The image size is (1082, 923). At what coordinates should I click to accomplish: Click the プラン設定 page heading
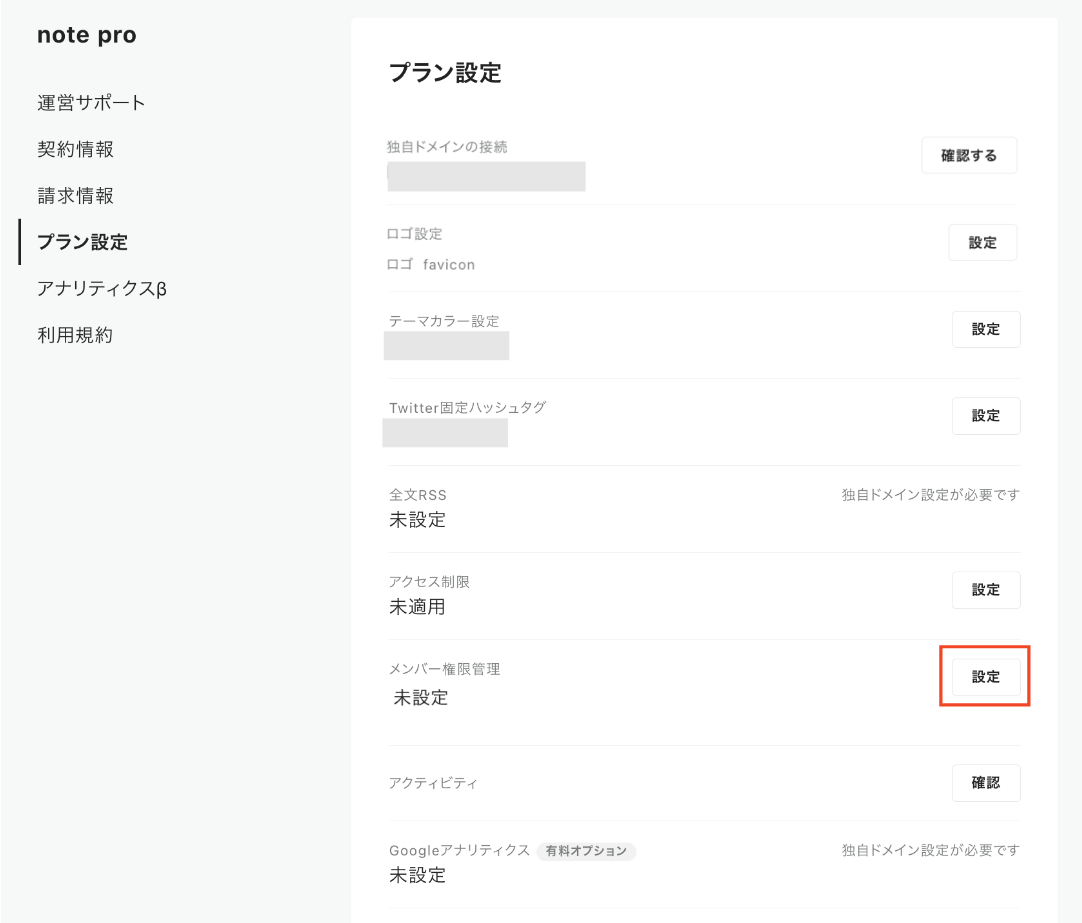click(444, 73)
